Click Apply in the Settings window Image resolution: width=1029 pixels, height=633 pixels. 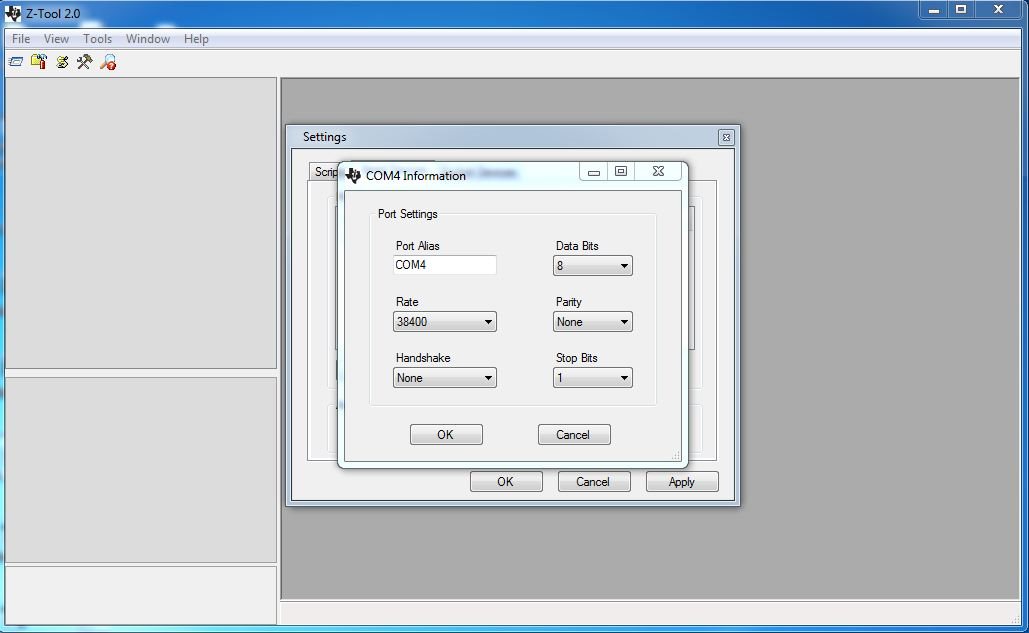pos(682,481)
